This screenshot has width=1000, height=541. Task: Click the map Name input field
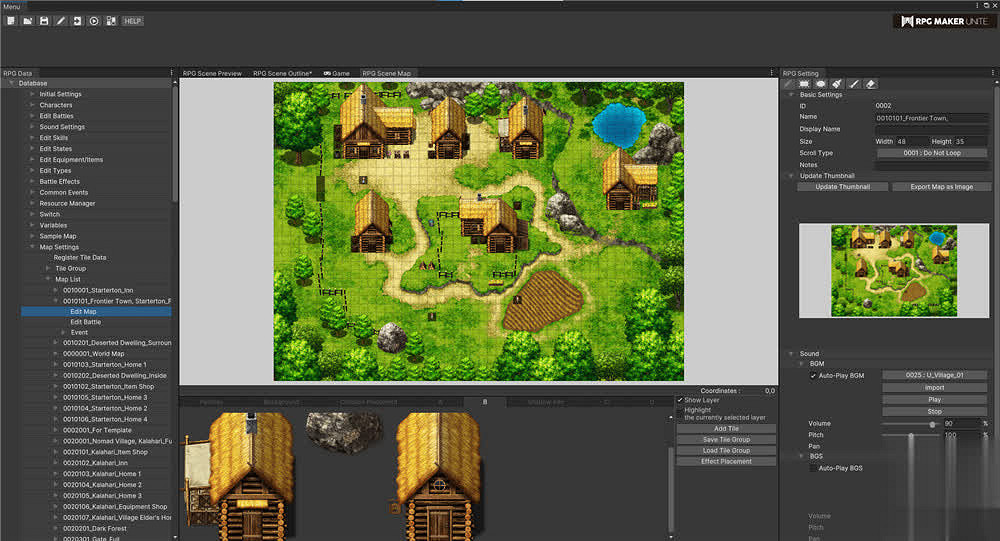[931, 117]
